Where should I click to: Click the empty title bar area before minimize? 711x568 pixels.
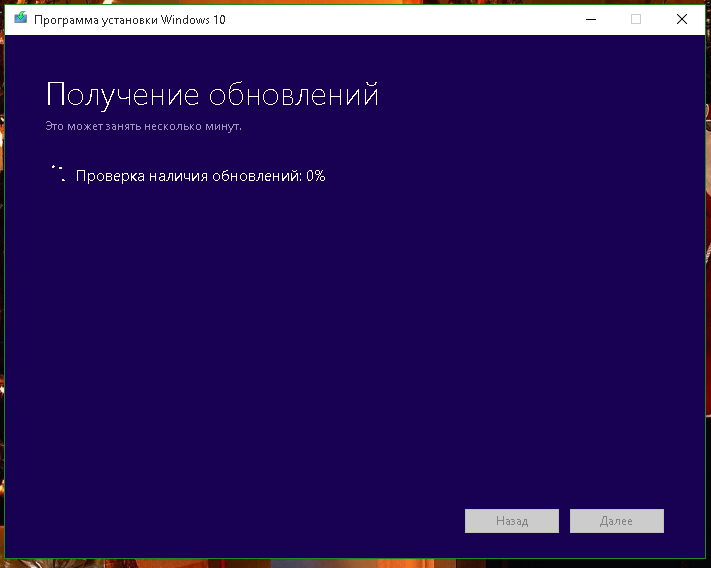pos(400,19)
